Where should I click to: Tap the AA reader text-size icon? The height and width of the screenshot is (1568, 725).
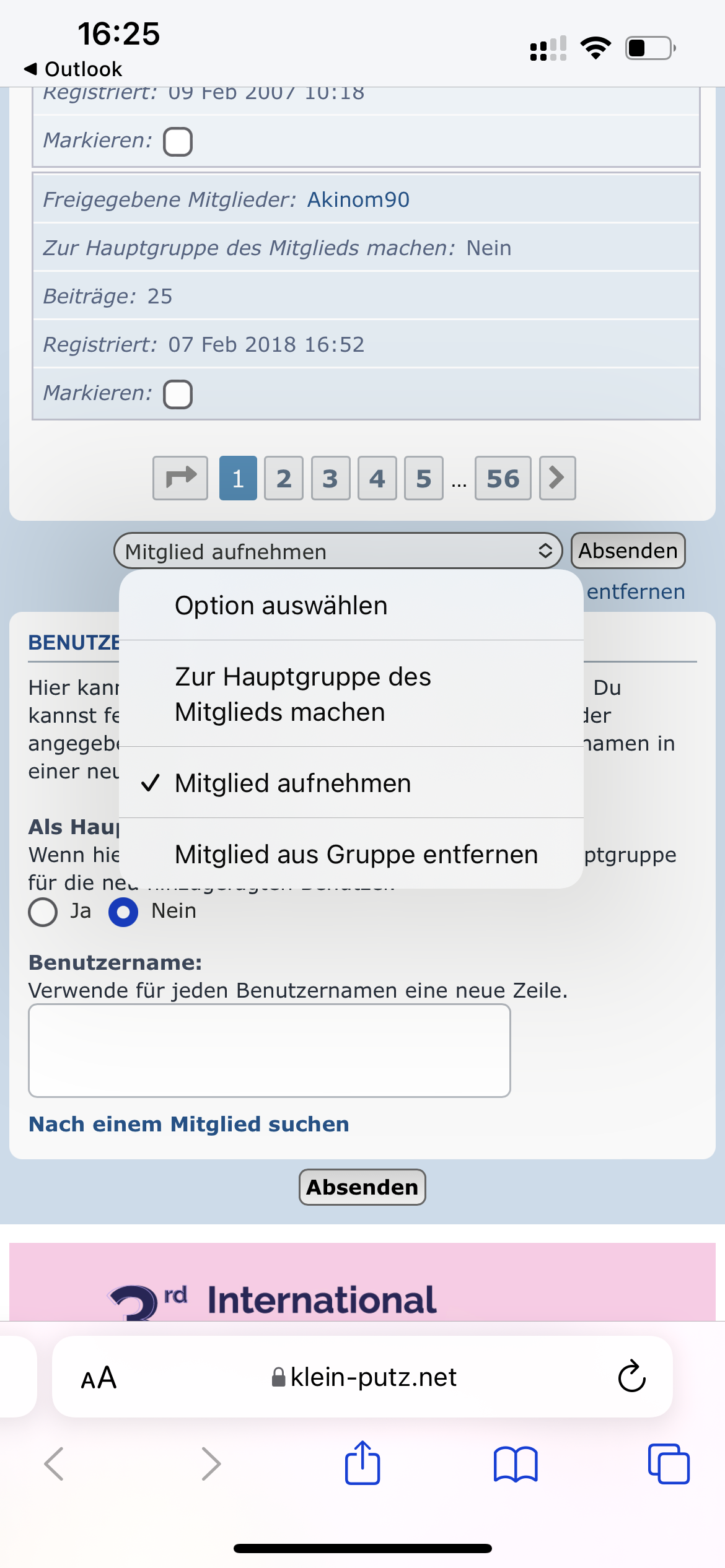(x=99, y=1377)
